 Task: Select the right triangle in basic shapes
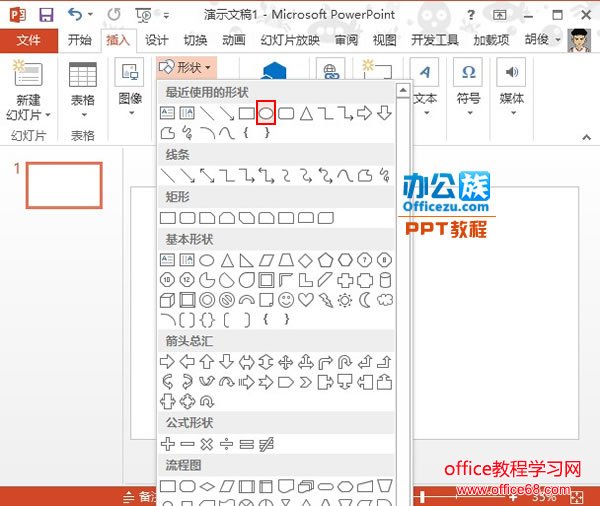[246, 260]
